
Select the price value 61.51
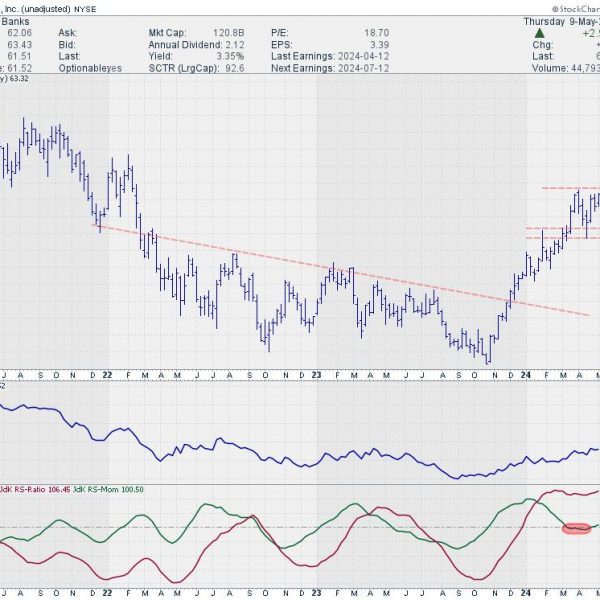pos(20,56)
